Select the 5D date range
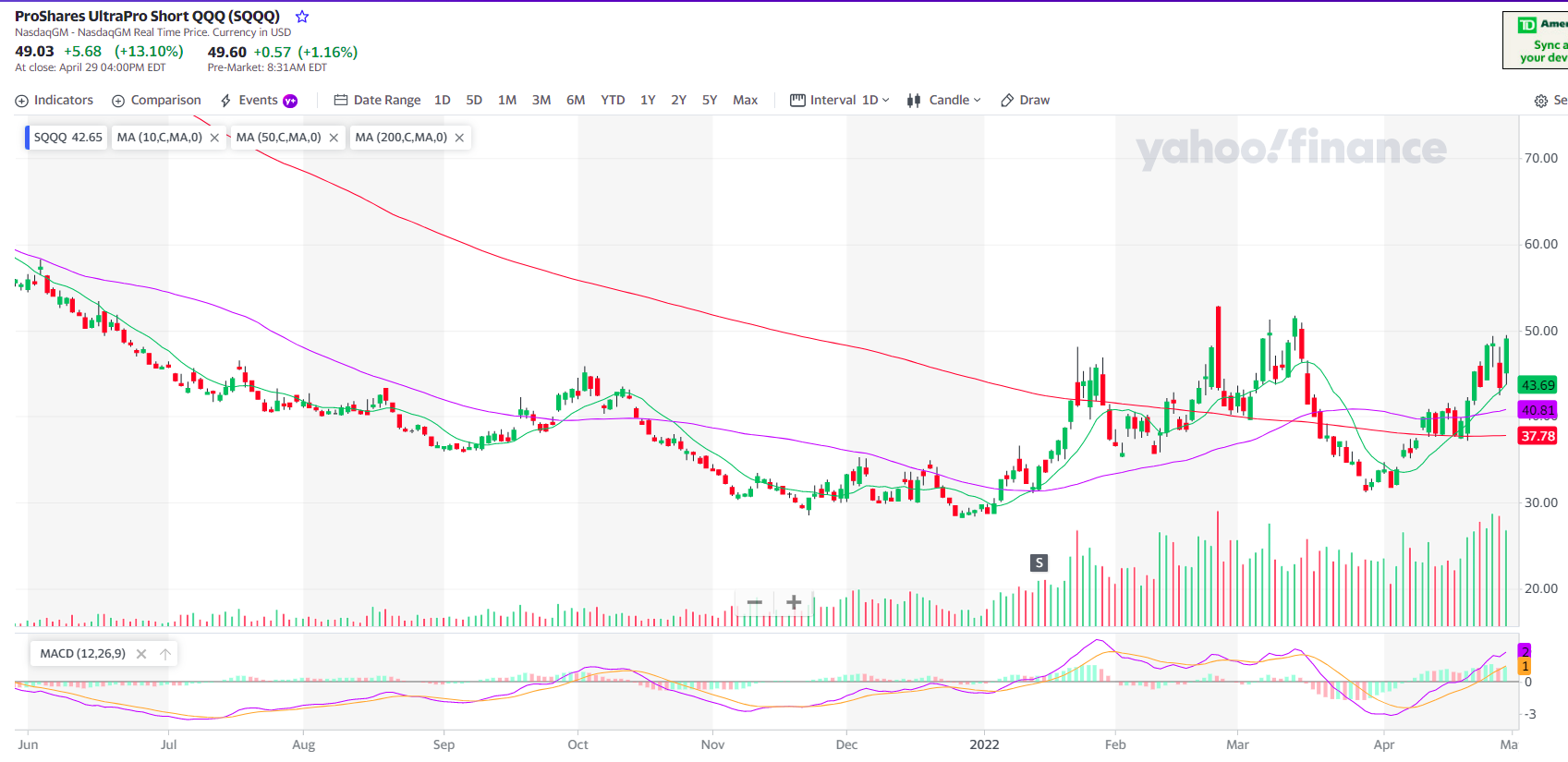 click(x=474, y=100)
